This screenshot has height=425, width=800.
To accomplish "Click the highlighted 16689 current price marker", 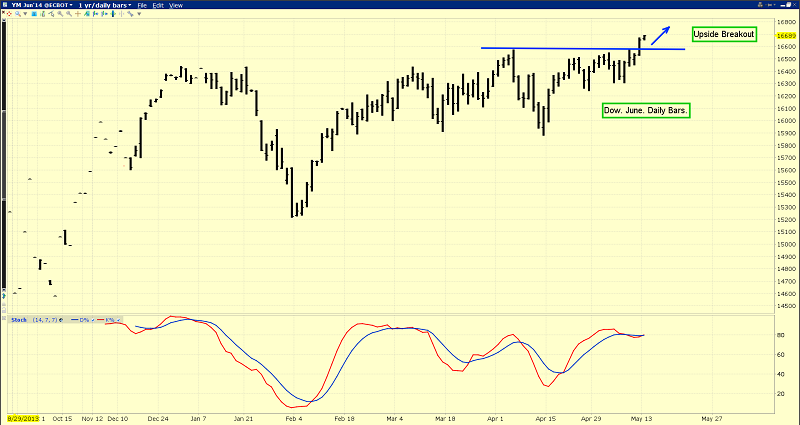I will pyautogui.click(x=786, y=36).
